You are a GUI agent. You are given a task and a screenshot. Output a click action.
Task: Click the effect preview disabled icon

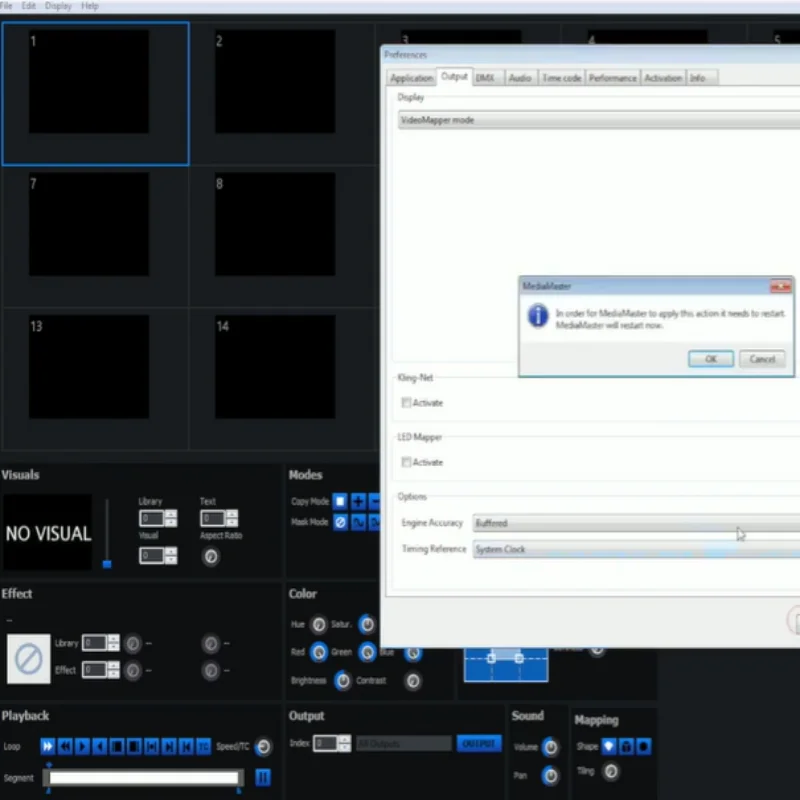click(x=28, y=659)
